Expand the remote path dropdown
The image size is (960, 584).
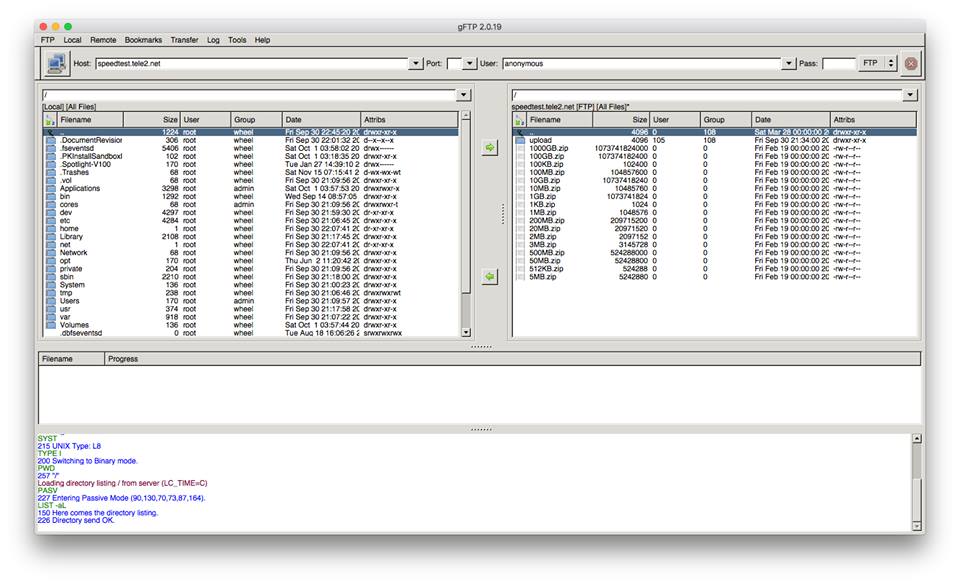coord(909,95)
